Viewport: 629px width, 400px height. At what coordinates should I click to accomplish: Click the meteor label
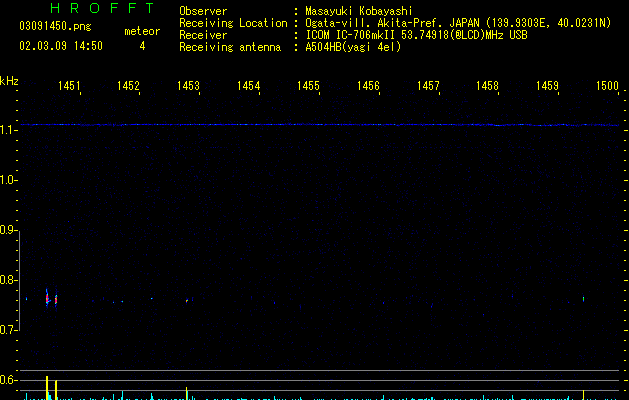142,31
